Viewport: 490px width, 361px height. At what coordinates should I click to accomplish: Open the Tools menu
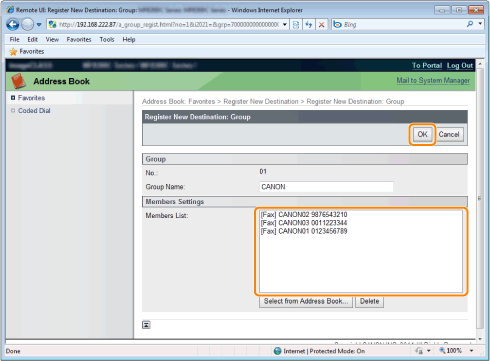point(107,39)
